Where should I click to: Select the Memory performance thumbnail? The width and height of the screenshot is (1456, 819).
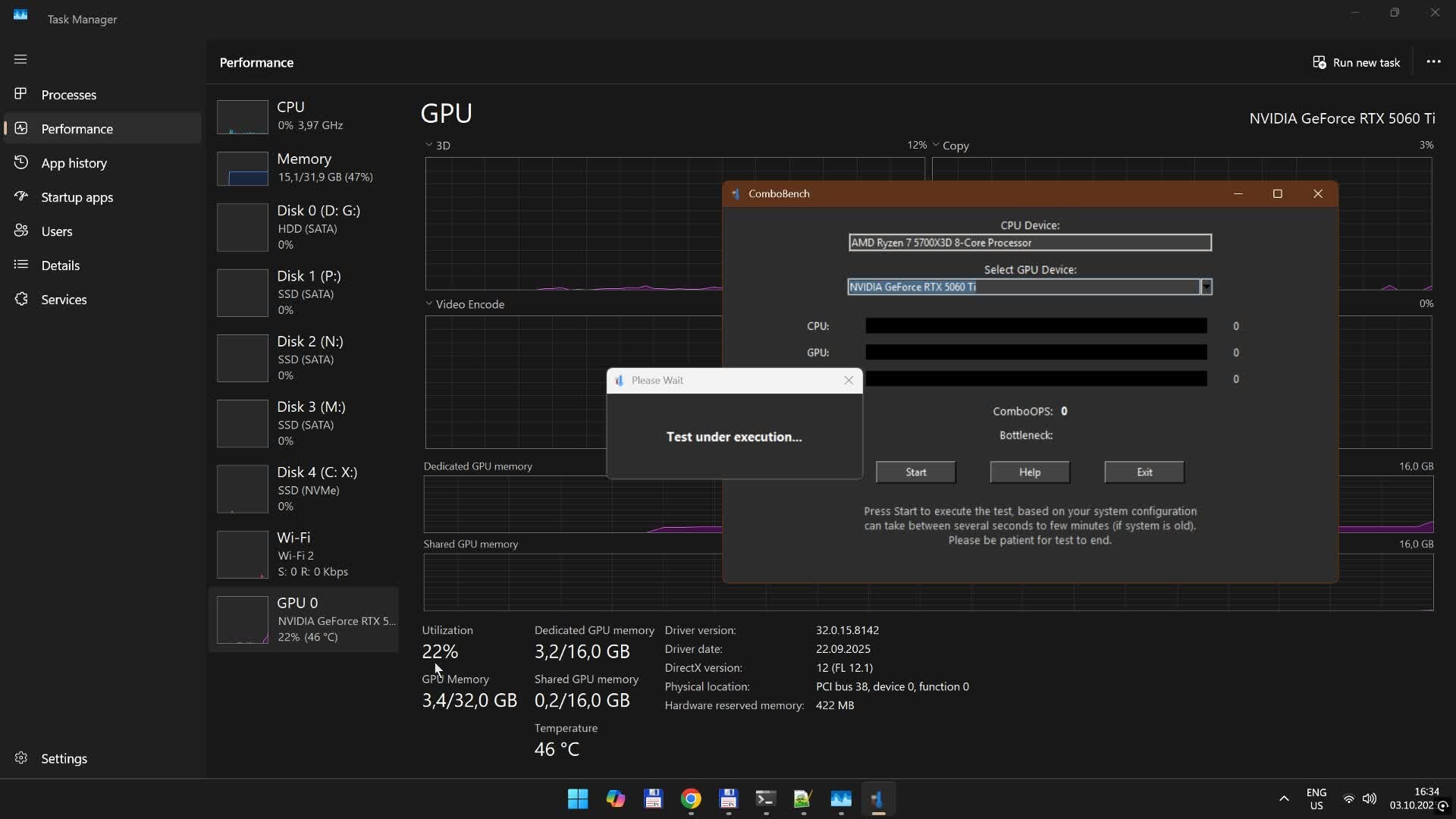[x=243, y=168]
